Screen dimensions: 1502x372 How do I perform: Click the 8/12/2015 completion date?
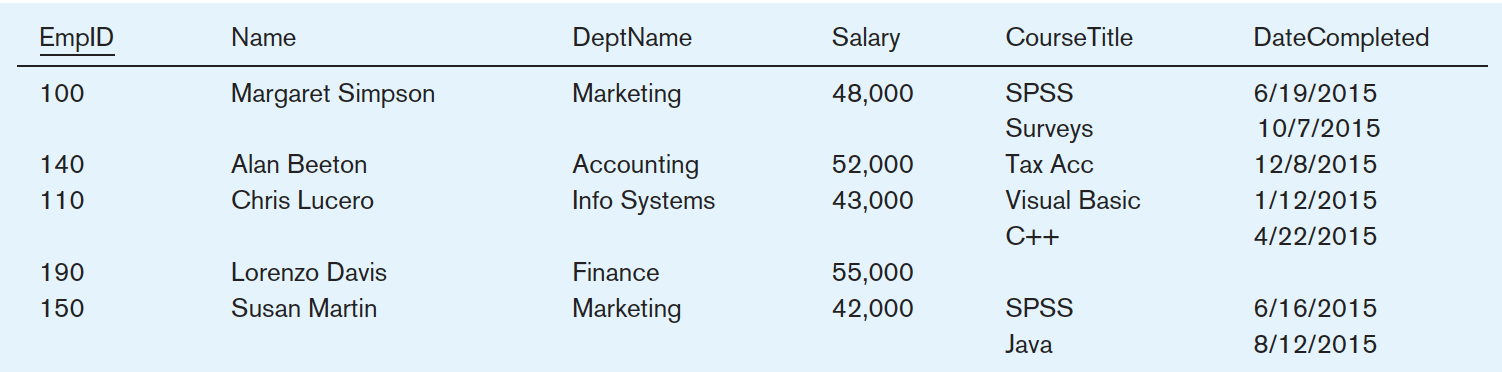click(x=1315, y=345)
